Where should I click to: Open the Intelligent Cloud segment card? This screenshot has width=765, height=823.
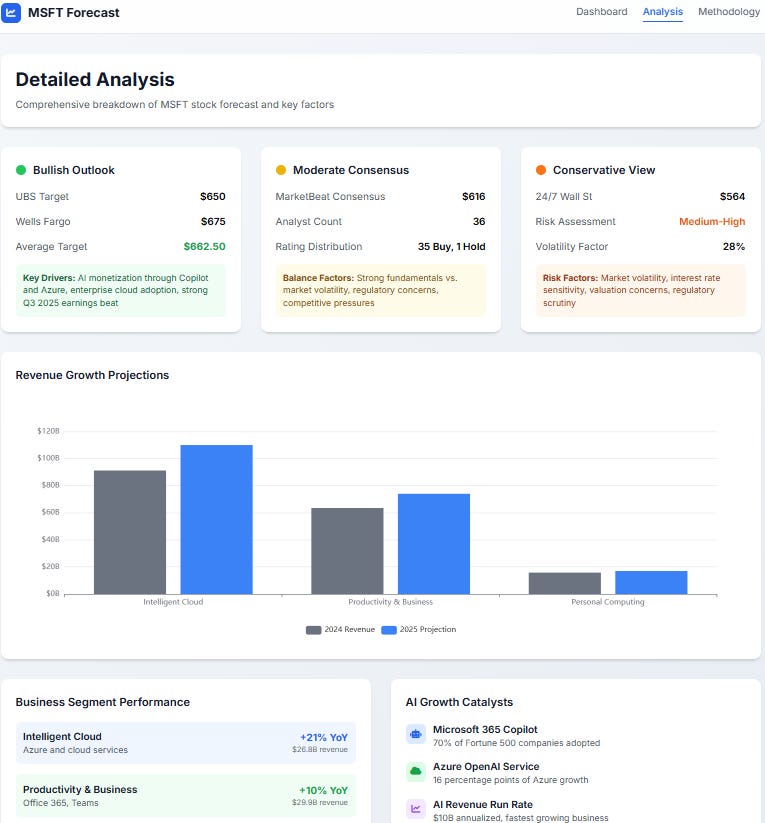(186, 743)
